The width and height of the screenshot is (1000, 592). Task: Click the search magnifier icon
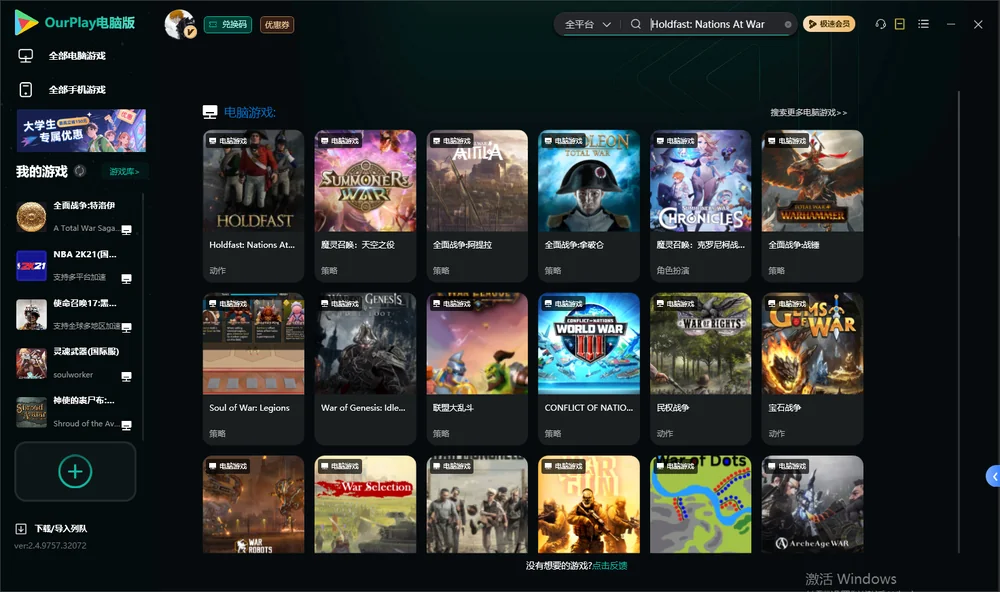coord(635,24)
